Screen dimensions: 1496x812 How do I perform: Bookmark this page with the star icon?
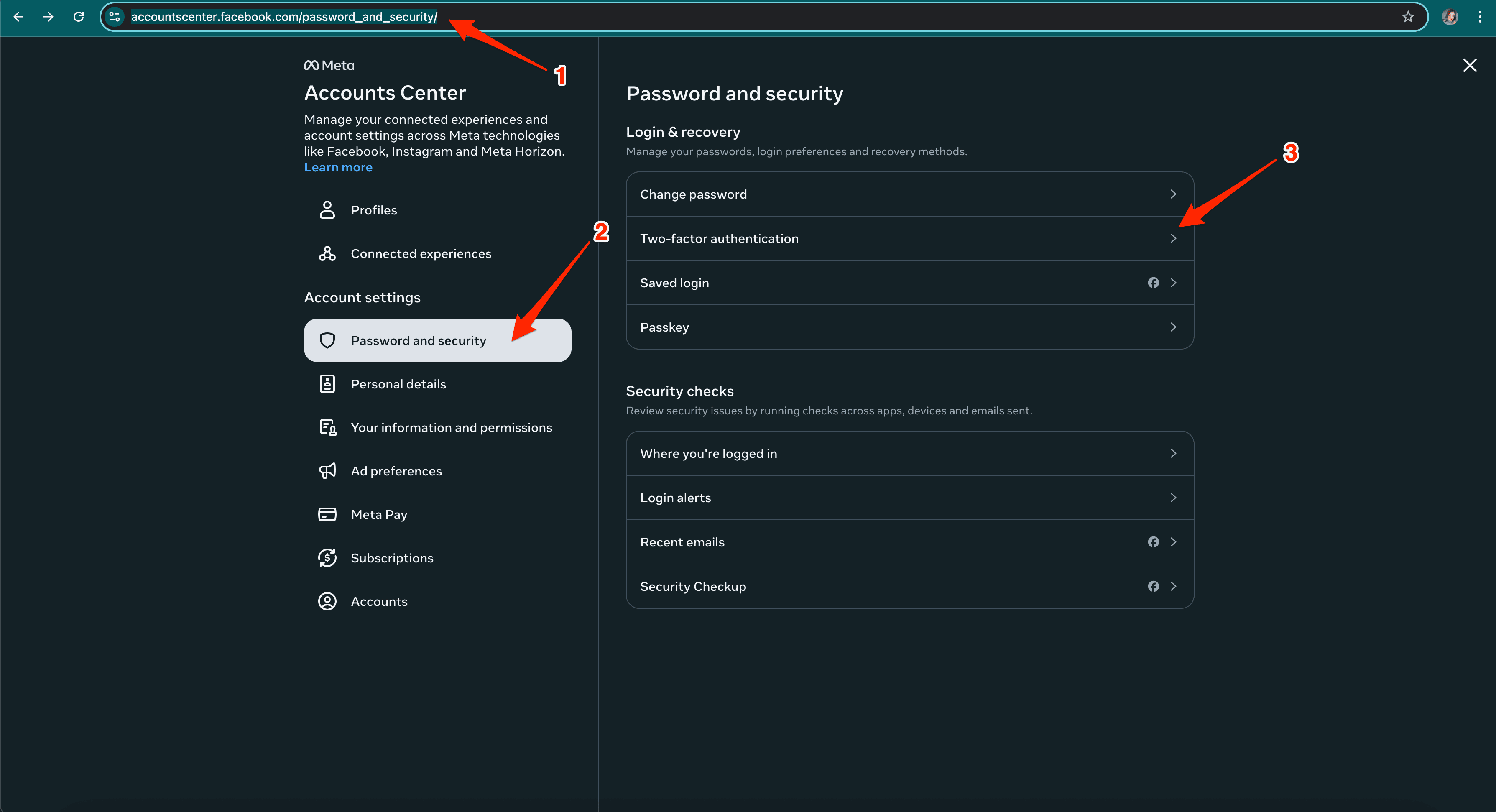click(x=1408, y=17)
